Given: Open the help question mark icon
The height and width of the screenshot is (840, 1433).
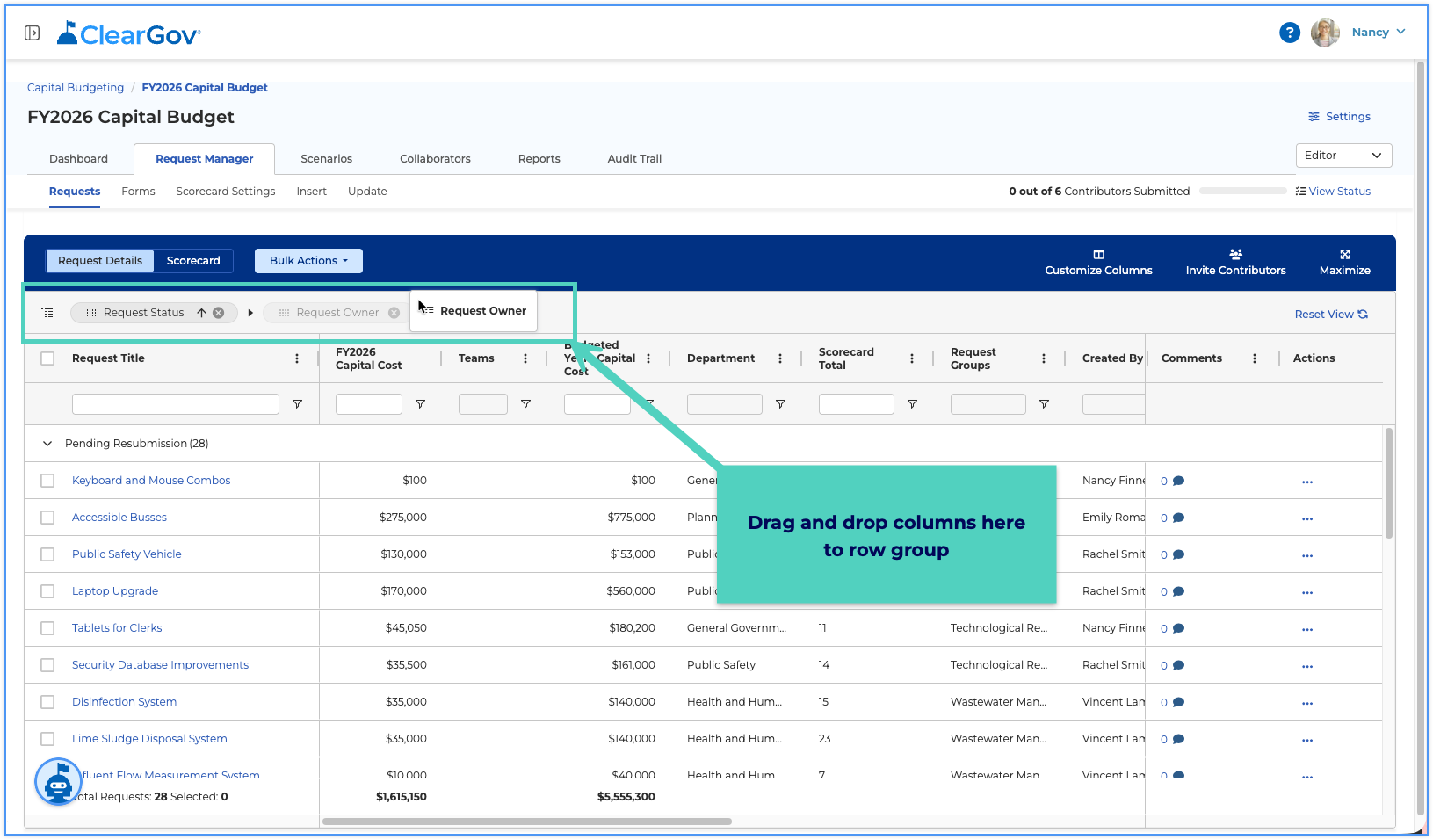Looking at the screenshot, I should coord(1289,33).
